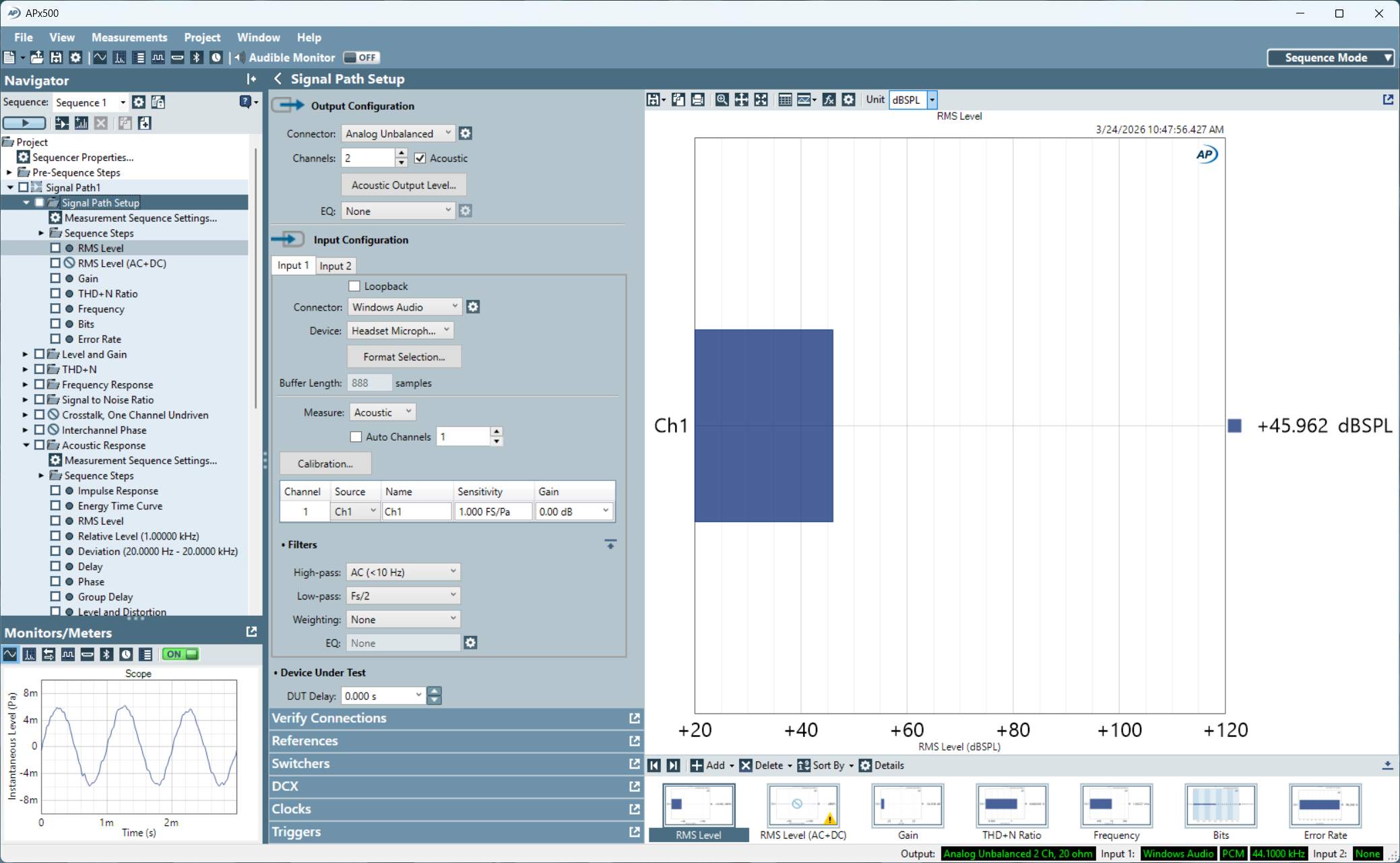Open the Output Connector Analog Unbalanced dropdown
The height and width of the screenshot is (863, 1400).
click(398, 133)
